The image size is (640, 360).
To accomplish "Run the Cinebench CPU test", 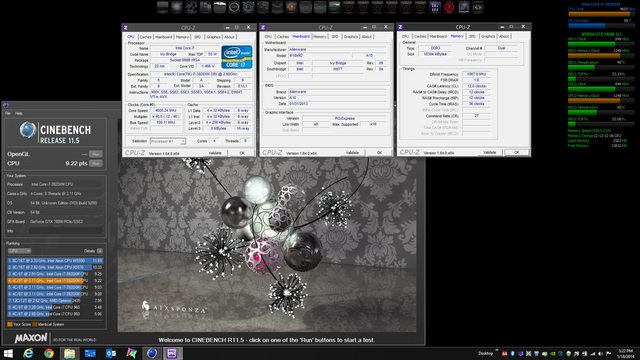I will [96, 163].
